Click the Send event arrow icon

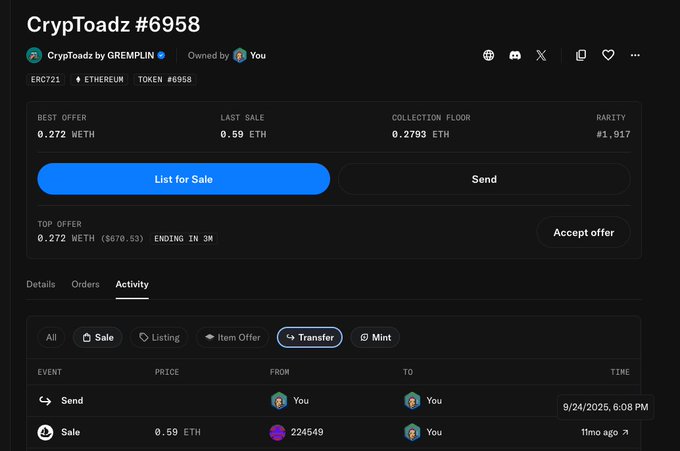tap(45, 401)
